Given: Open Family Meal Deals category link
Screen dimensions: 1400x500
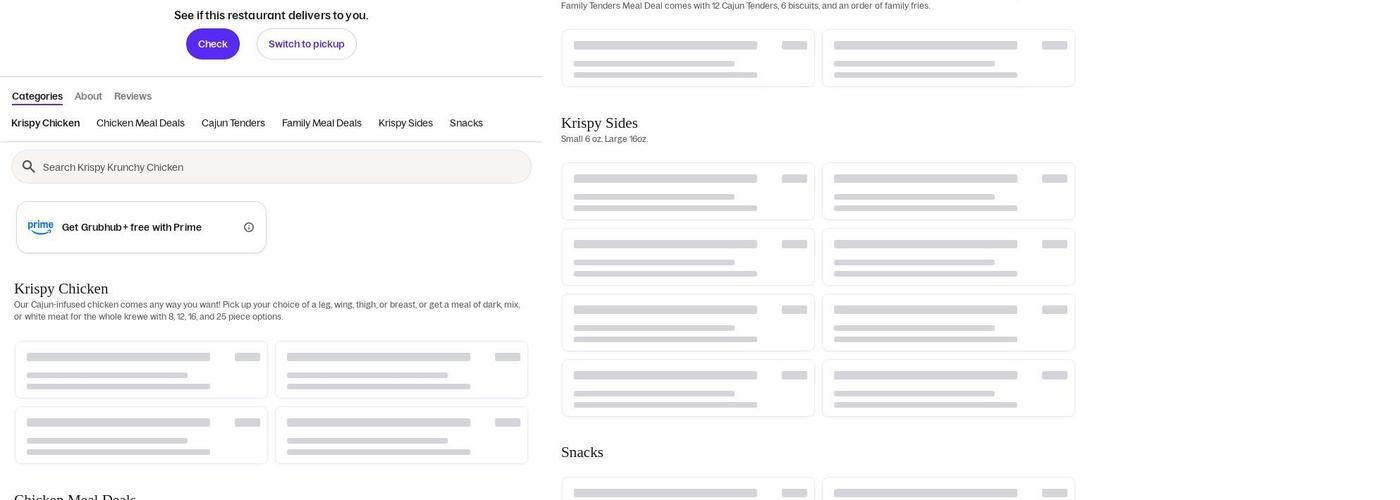Looking at the screenshot, I should click(321, 123).
